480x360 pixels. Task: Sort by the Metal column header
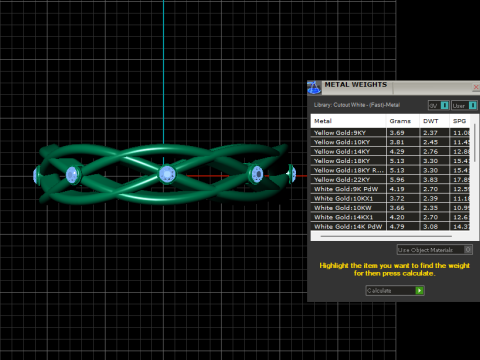coord(348,121)
